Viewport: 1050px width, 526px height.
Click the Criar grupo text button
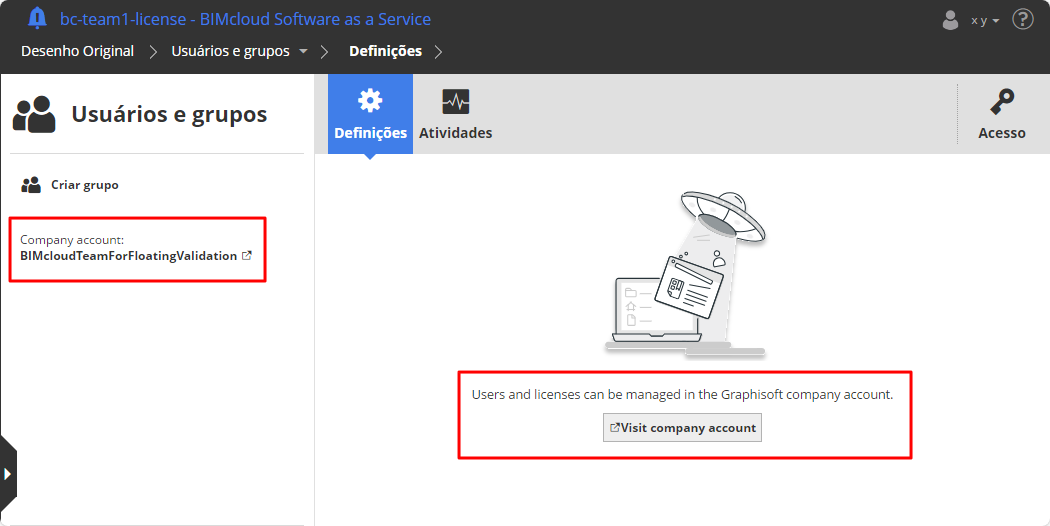(85, 185)
